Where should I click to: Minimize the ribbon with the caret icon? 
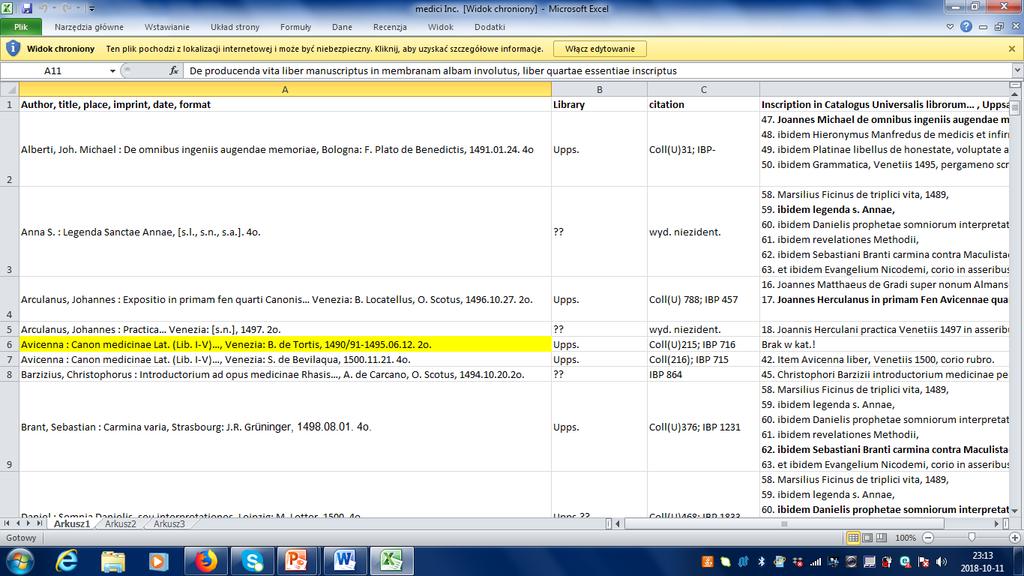[950, 27]
